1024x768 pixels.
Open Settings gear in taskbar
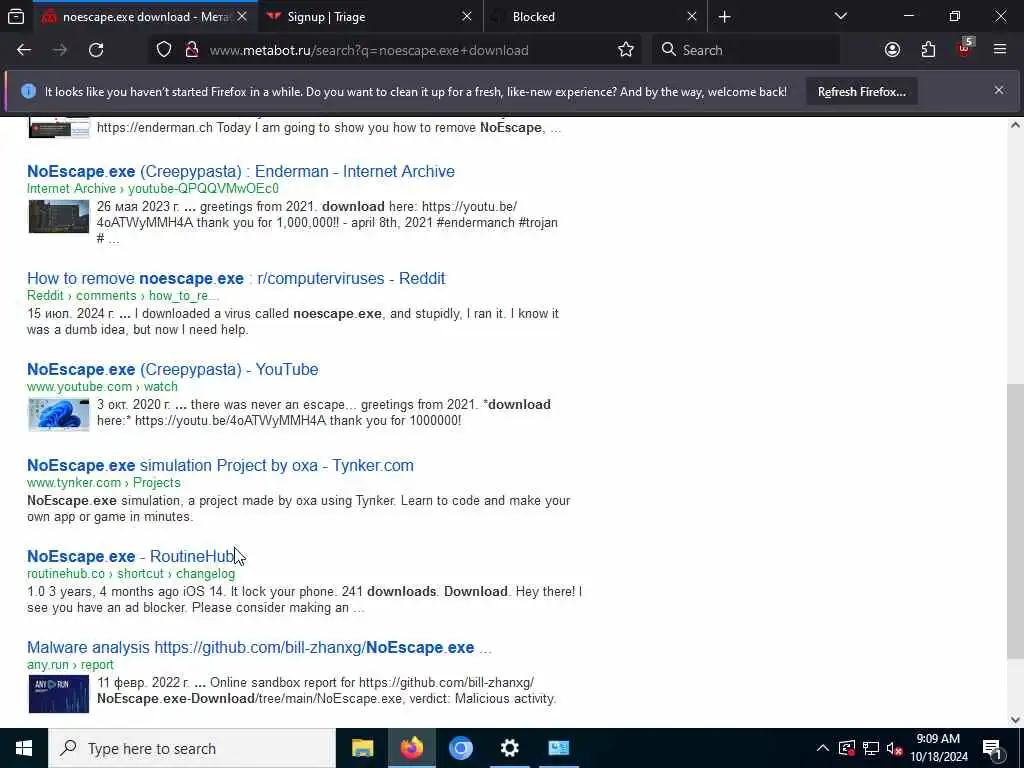(509, 748)
